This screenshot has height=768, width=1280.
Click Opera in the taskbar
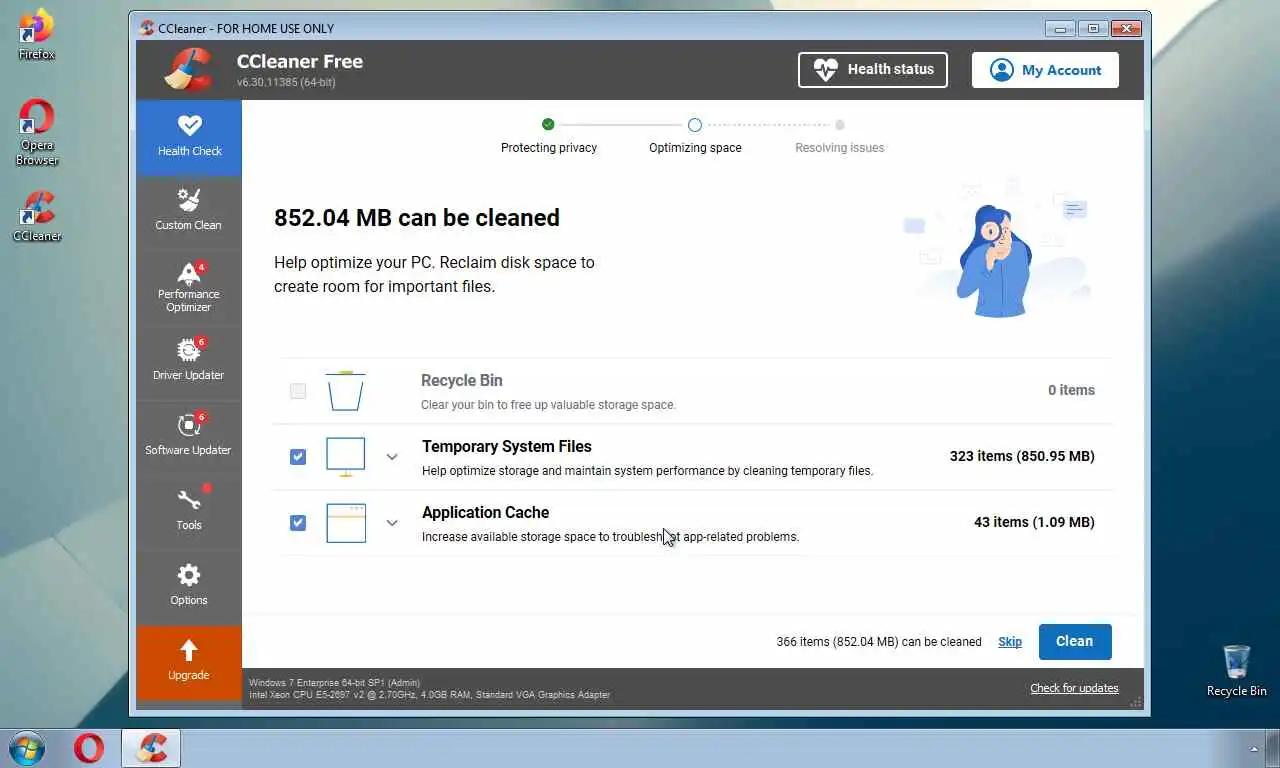[x=89, y=748]
